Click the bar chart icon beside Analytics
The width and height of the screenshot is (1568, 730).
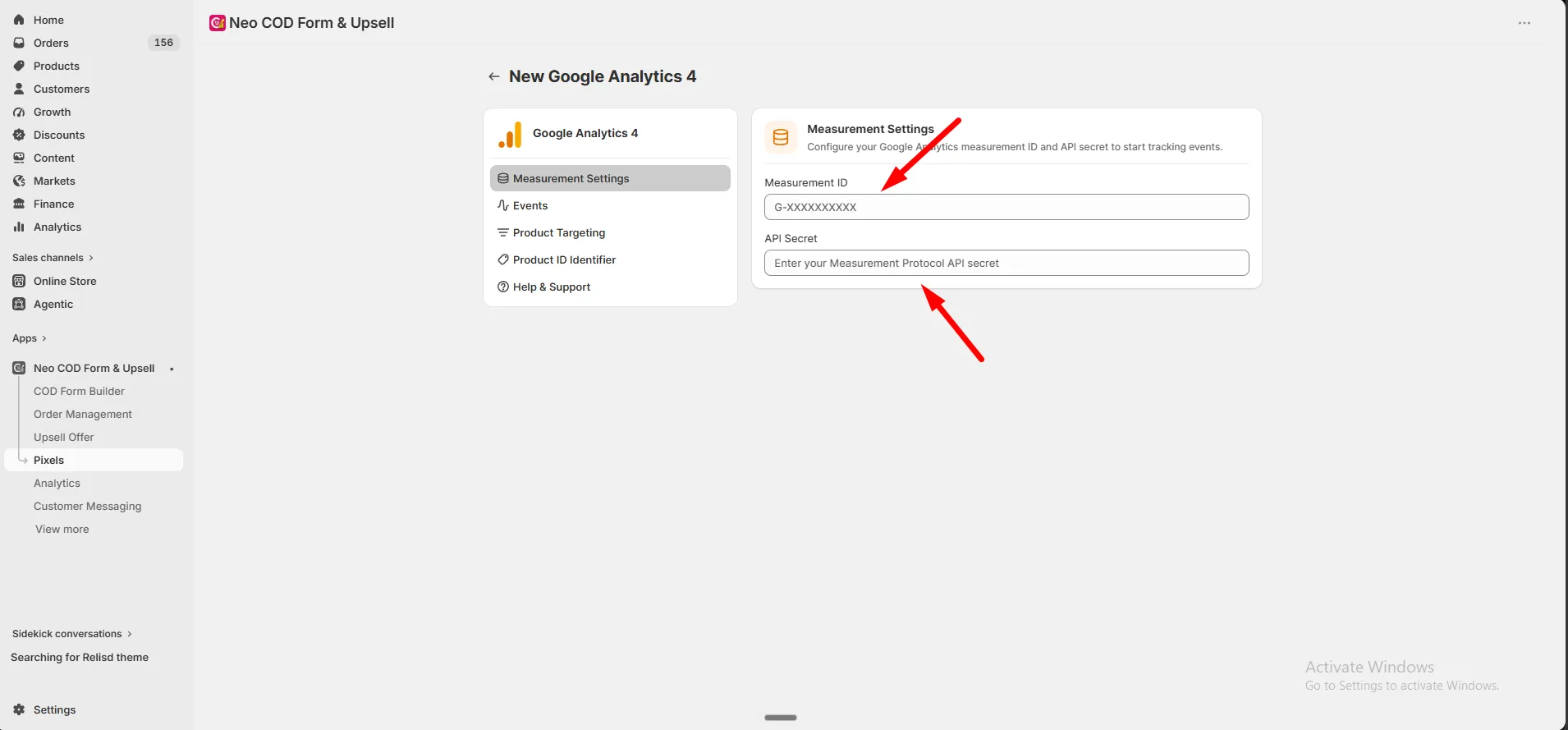19,227
